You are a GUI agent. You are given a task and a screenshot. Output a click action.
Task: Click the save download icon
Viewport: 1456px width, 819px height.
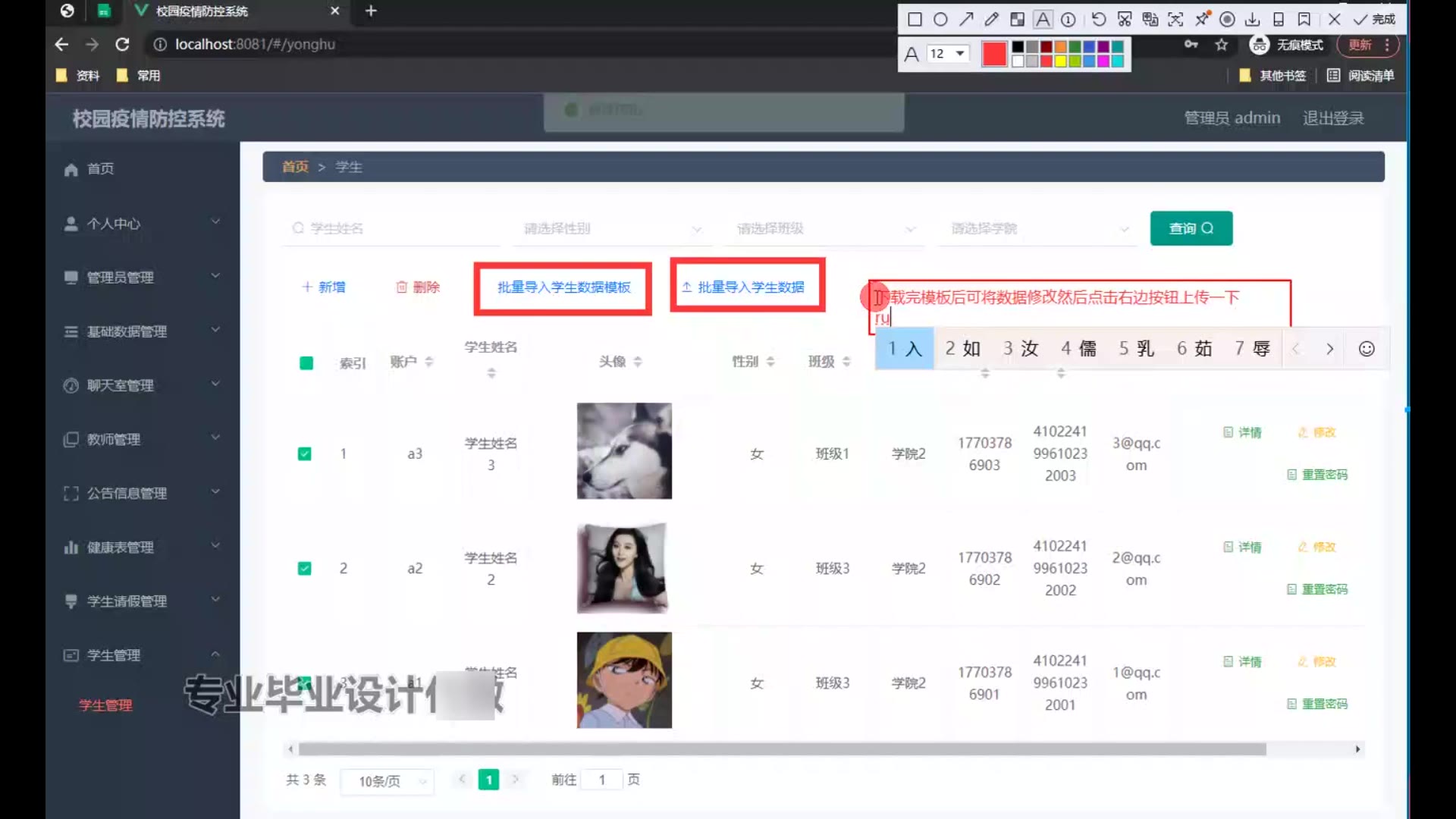pos(1253,20)
